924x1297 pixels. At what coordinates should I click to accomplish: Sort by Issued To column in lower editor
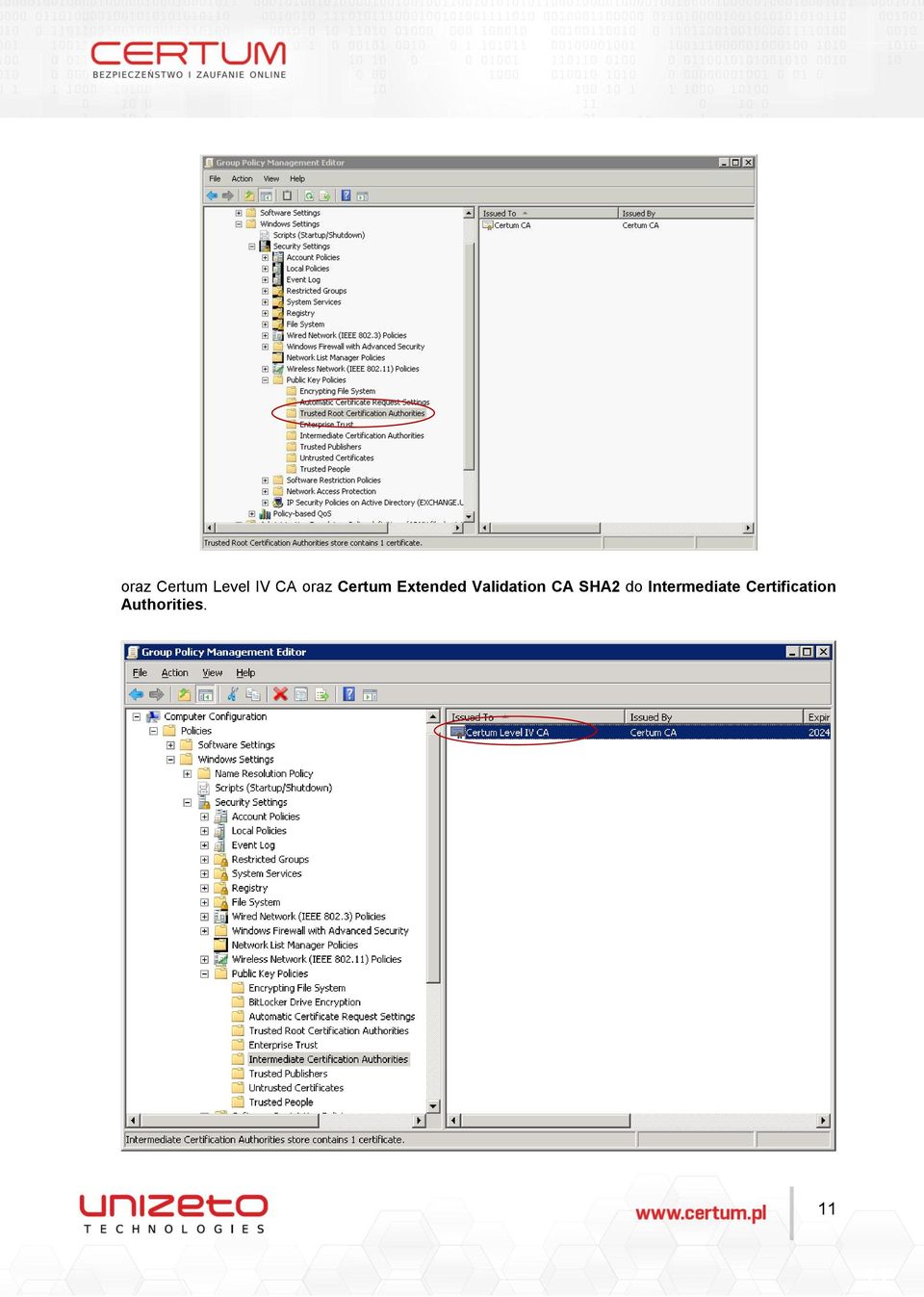534,717
